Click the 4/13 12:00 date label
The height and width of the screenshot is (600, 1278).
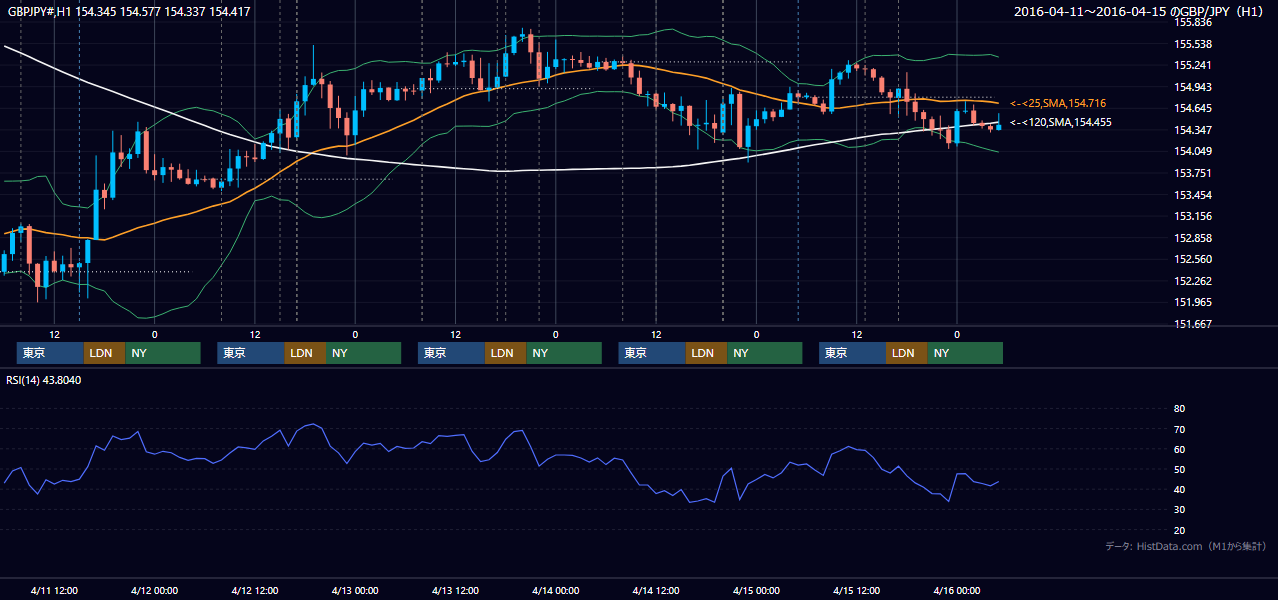(455, 591)
